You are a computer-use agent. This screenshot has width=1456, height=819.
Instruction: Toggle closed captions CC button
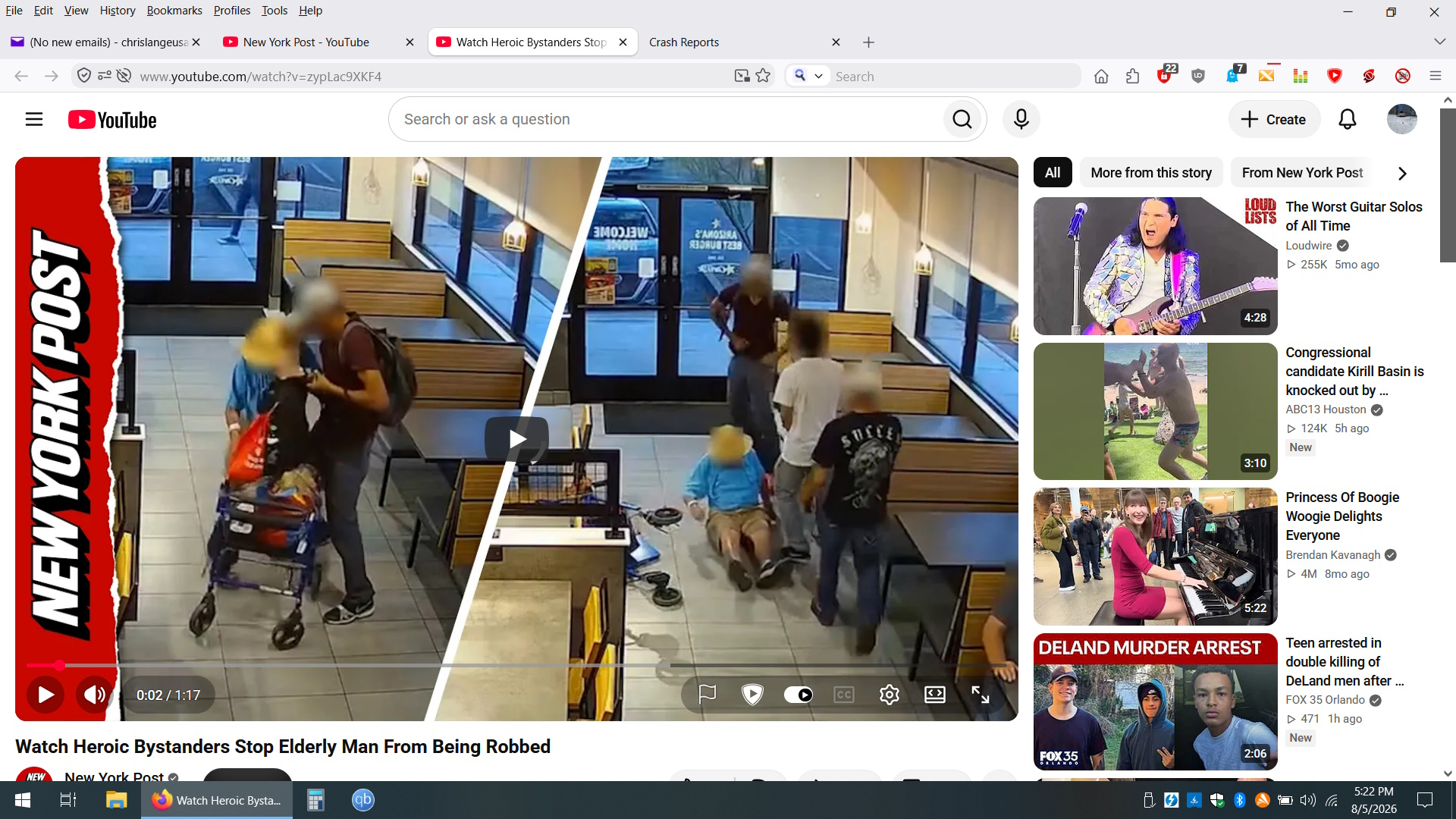tap(844, 695)
